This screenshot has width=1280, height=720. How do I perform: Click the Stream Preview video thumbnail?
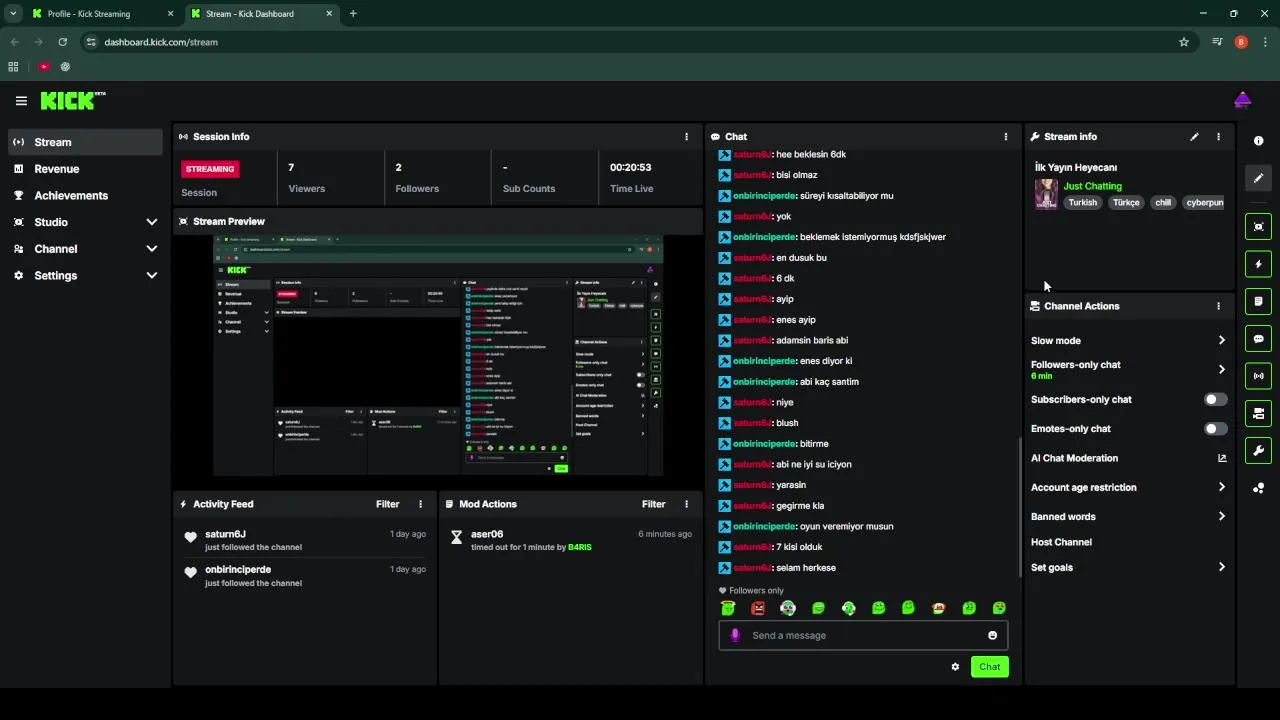438,355
